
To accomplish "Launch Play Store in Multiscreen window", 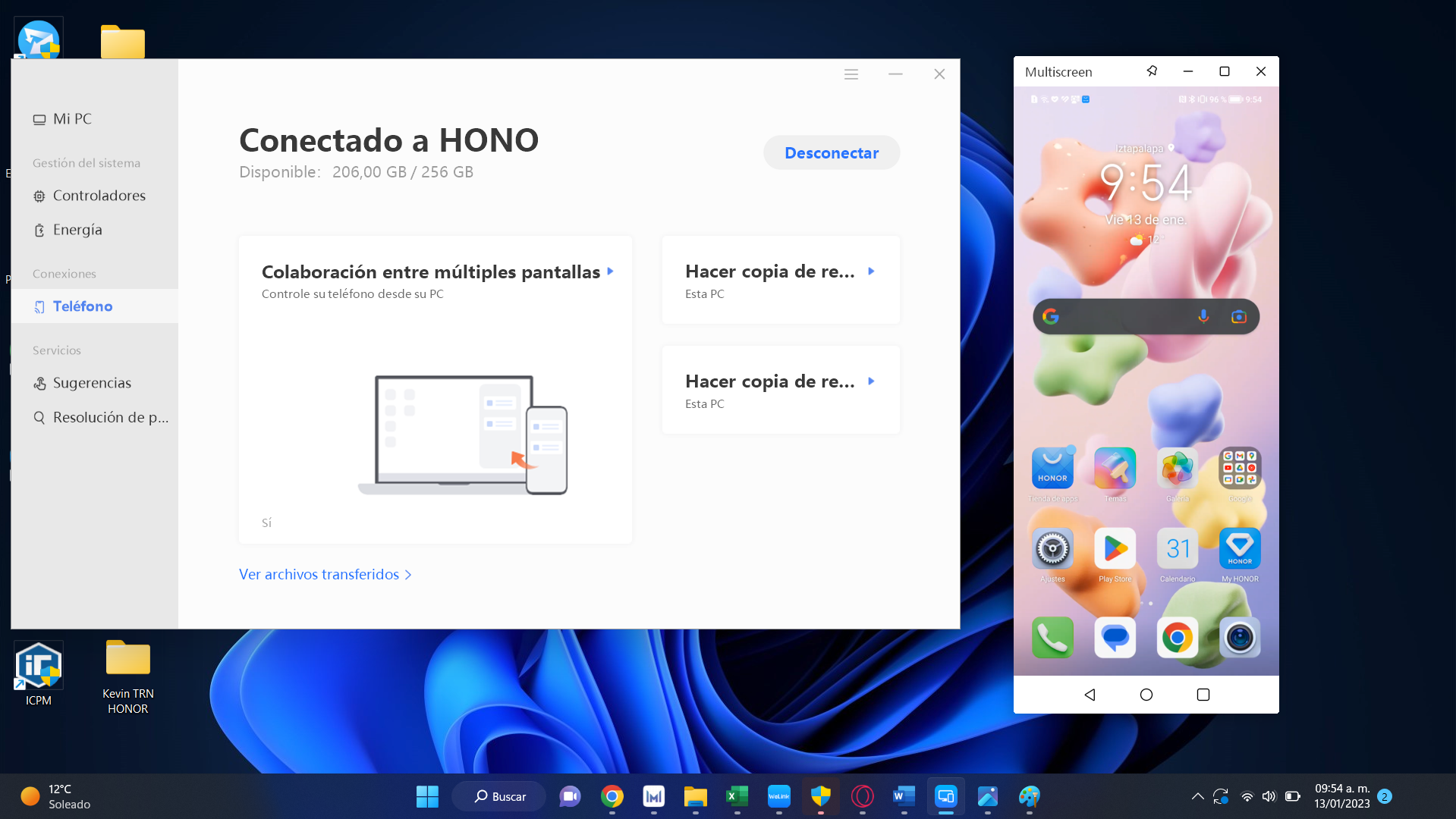I will point(1115,549).
